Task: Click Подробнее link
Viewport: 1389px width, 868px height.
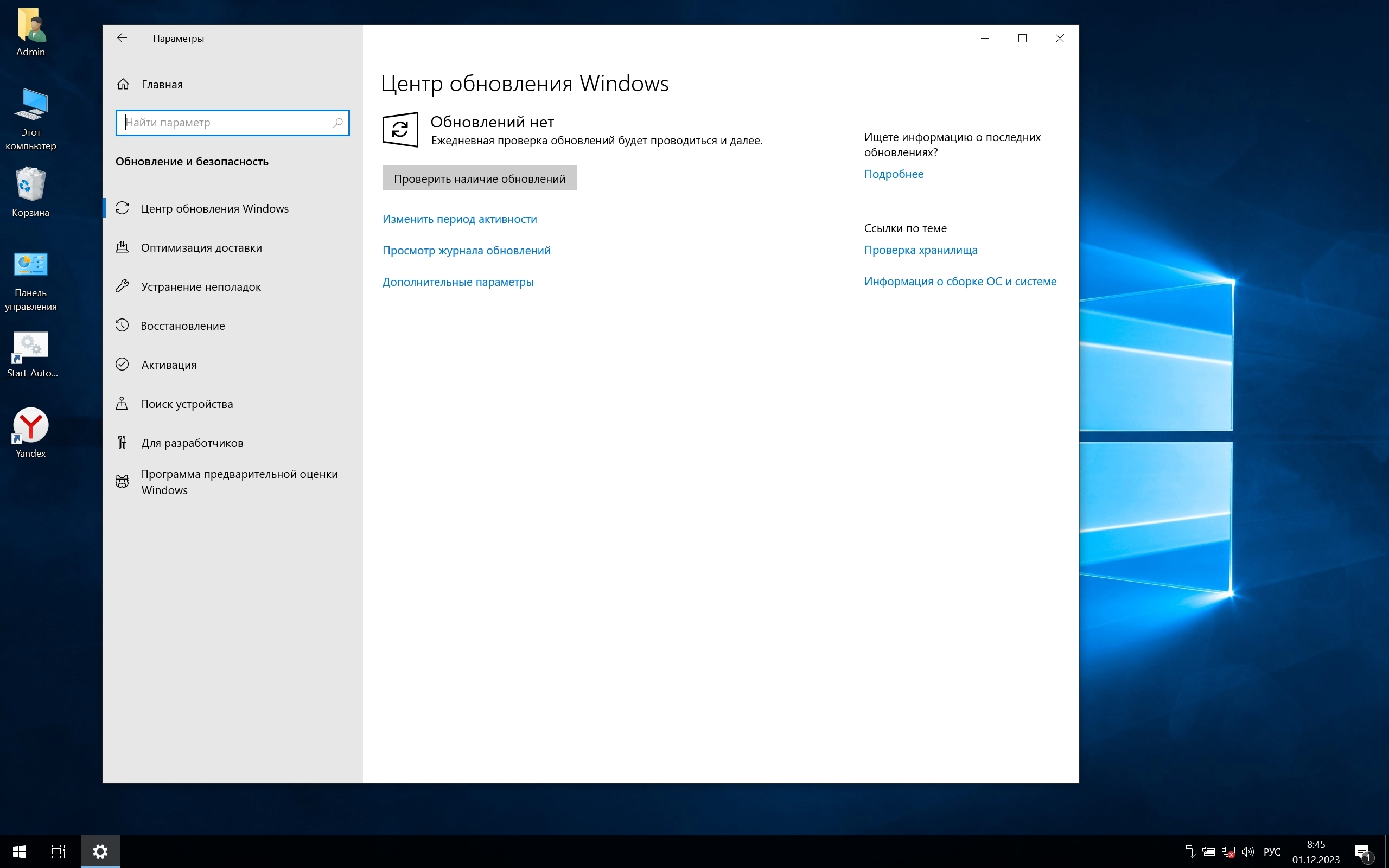Action: [893, 174]
